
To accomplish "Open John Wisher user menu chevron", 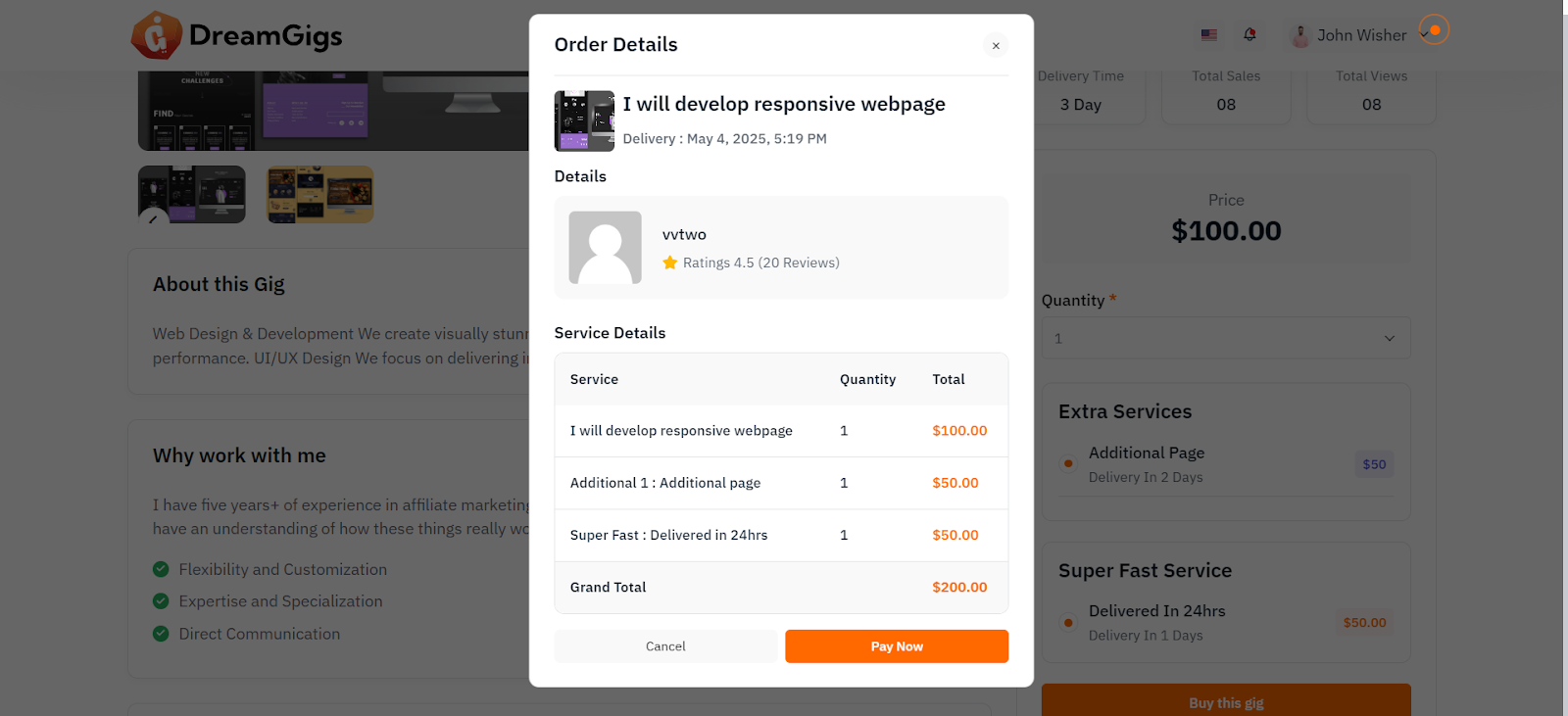I will tap(1424, 35).
